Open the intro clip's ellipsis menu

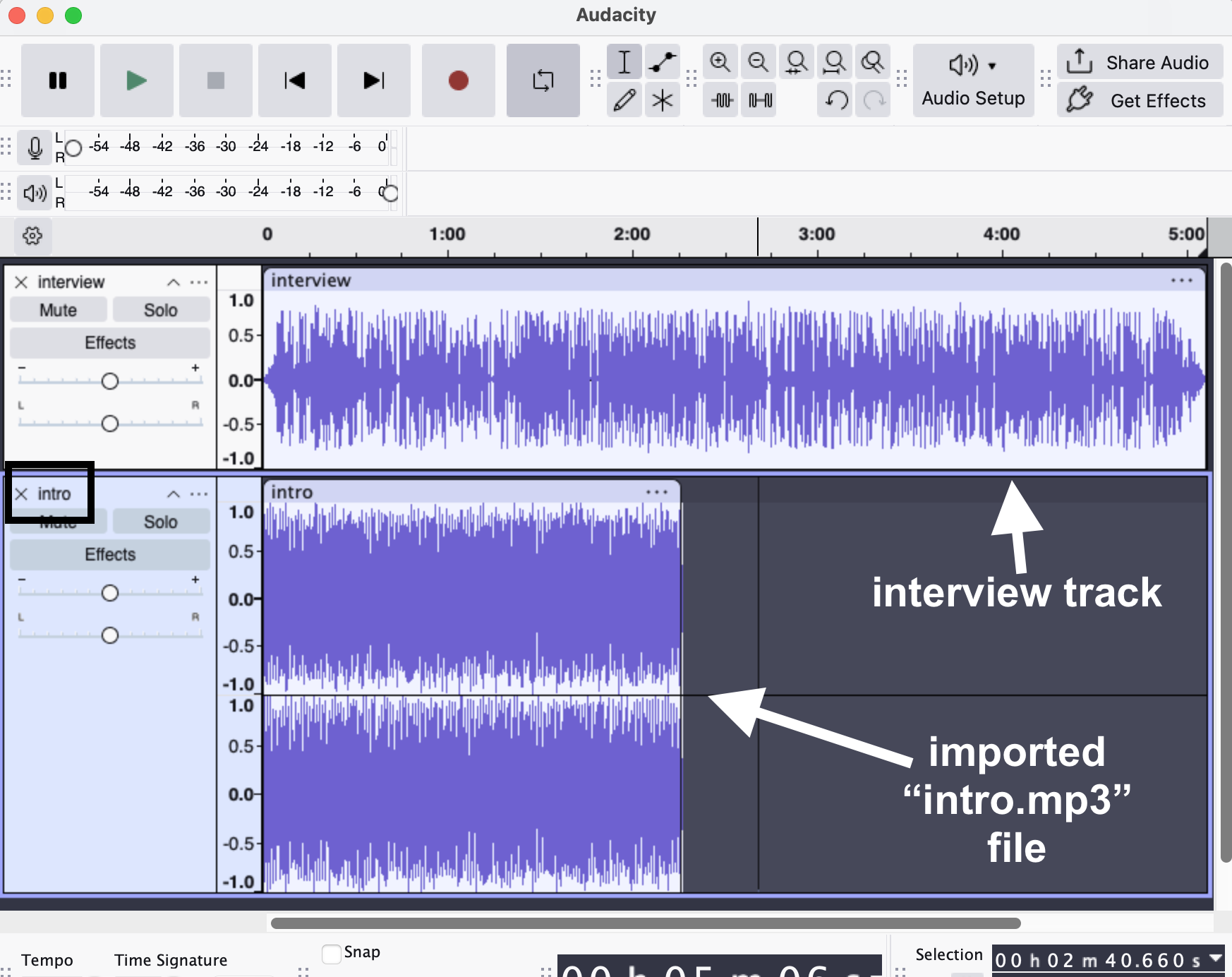click(x=657, y=492)
